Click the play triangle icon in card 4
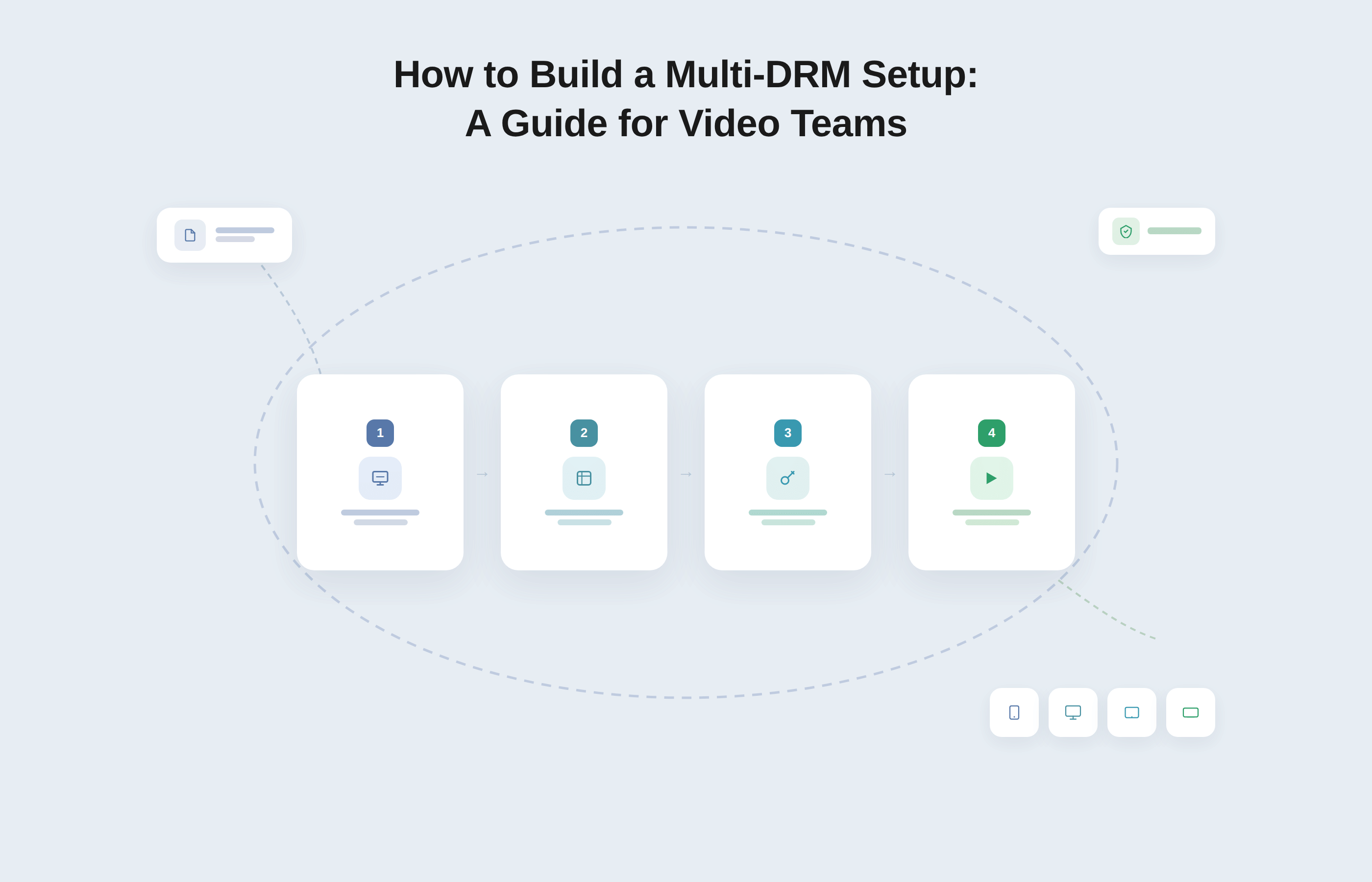 992,478
